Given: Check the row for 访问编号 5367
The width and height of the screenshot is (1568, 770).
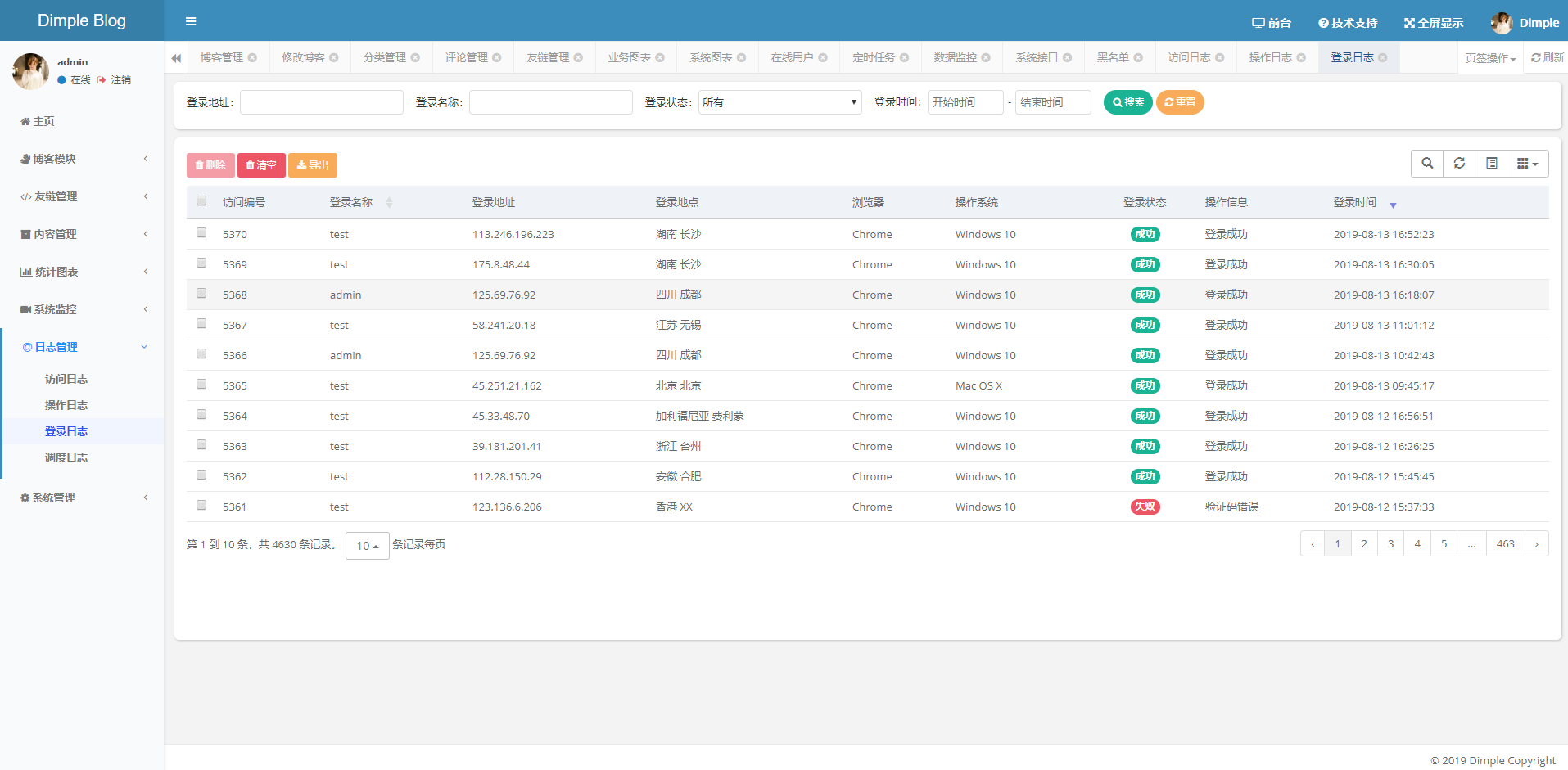Looking at the screenshot, I should [201, 323].
